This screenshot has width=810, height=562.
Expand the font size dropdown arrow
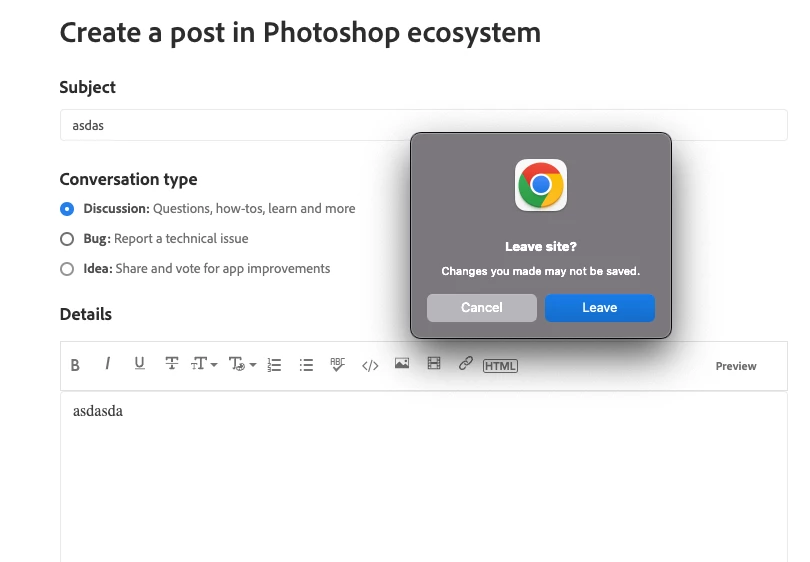click(214, 365)
